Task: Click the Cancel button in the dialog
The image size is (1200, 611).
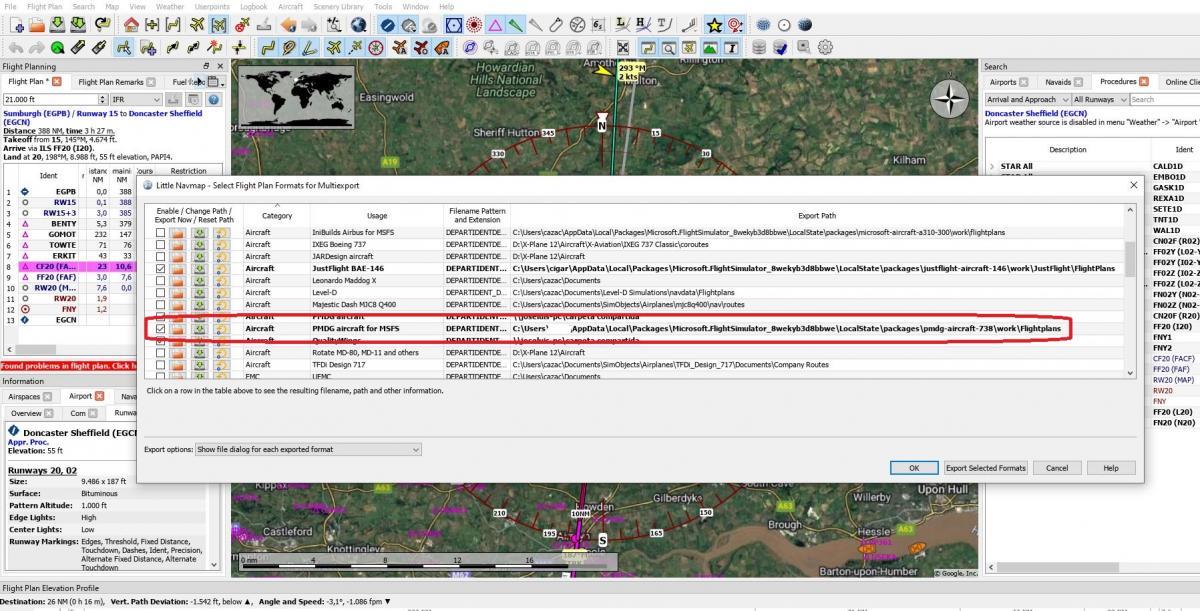Action: pyautogui.click(x=1057, y=468)
